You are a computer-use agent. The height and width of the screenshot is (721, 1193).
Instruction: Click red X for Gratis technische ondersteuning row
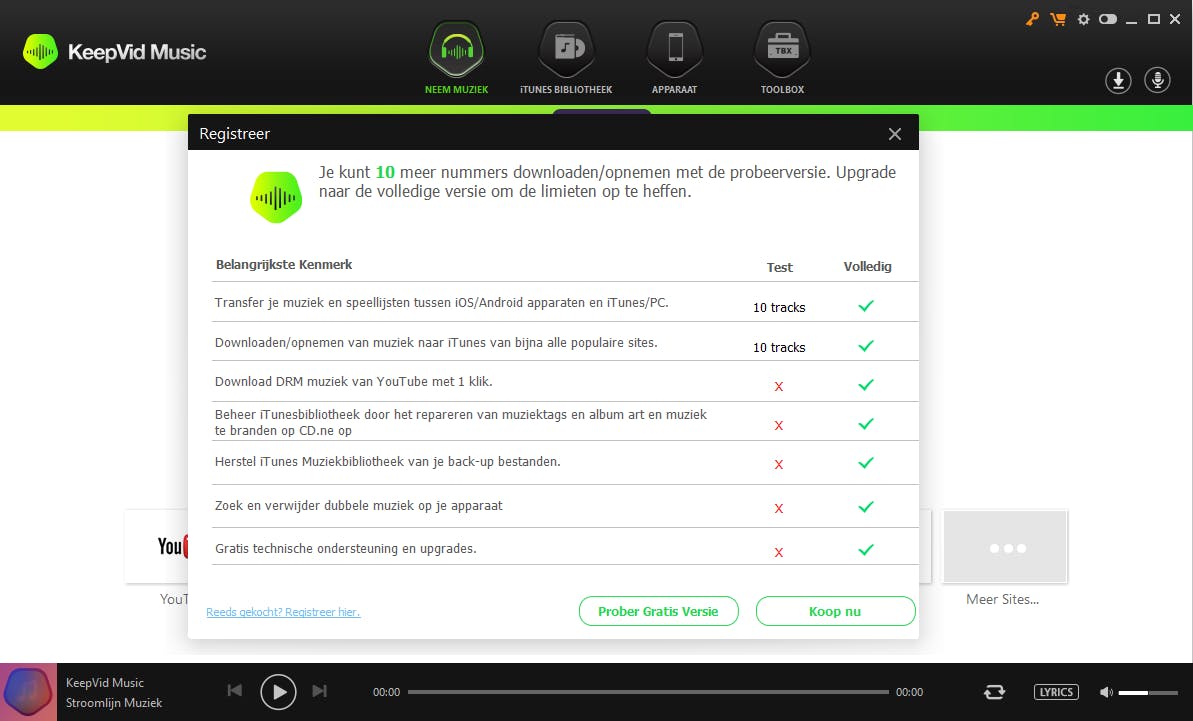pos(778,552)
